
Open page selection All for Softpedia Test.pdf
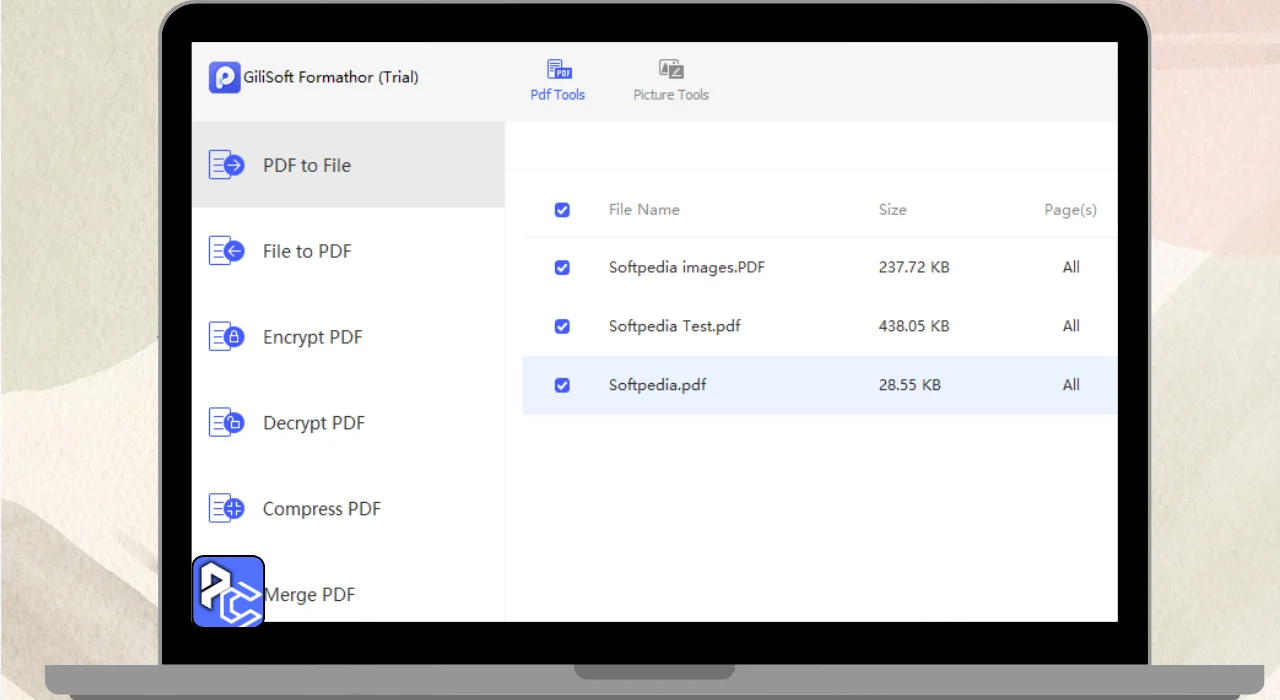[x=1071, y=326]
